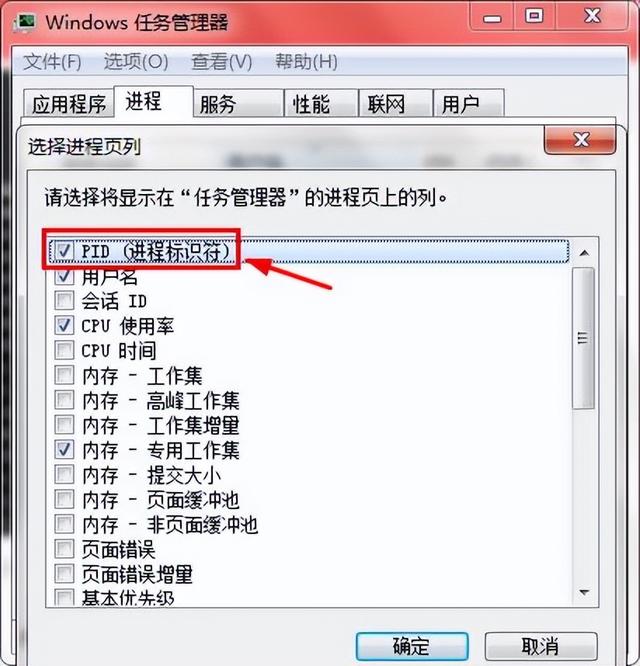Screen dimensions: 640x666
Task: Confirm with the 确定 button
Action: (412, 646)
